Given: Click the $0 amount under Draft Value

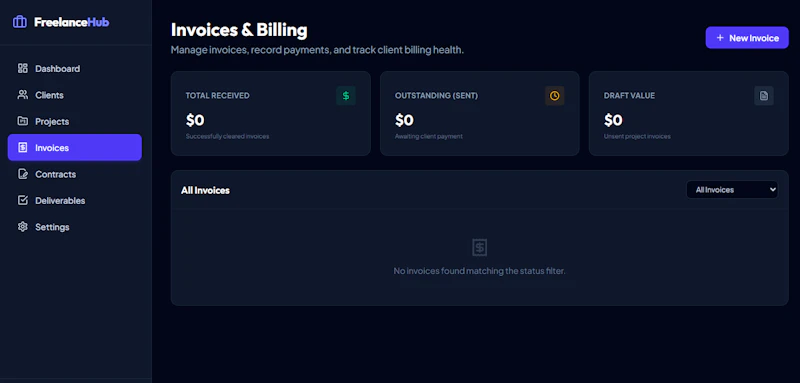Looking at the screenshot, I should [x=613, y=120].
